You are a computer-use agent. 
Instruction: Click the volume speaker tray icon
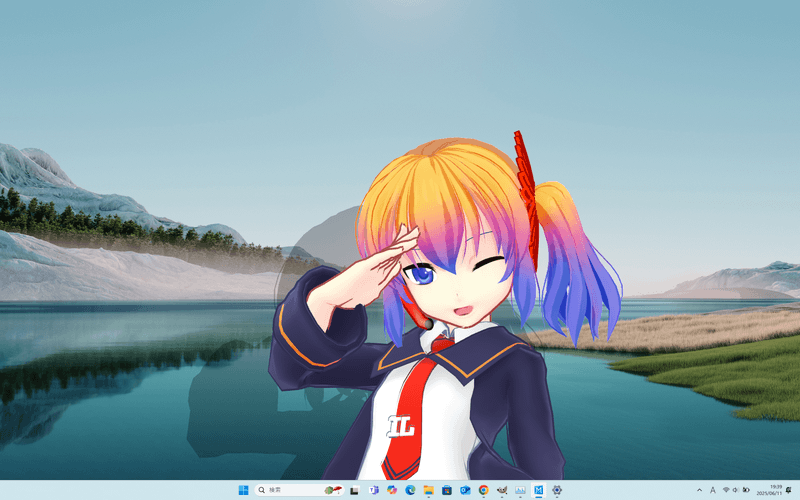[736, 490]
